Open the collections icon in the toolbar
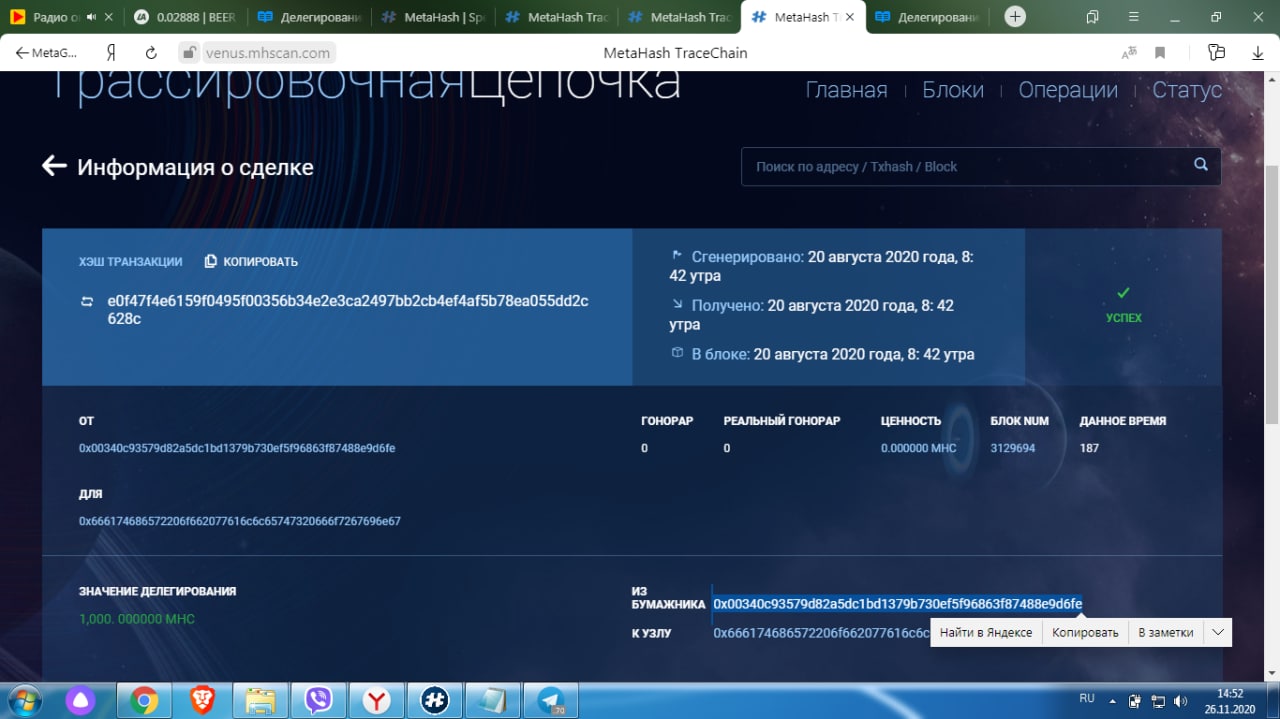This screenshot has height=719, width=1280. pyautogui.click(x=1216, y=53)
